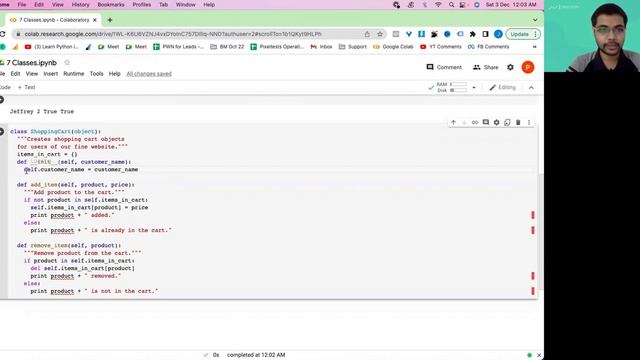
Task: Open the Inbox Gmail bookmark
Action: (321, 47)
